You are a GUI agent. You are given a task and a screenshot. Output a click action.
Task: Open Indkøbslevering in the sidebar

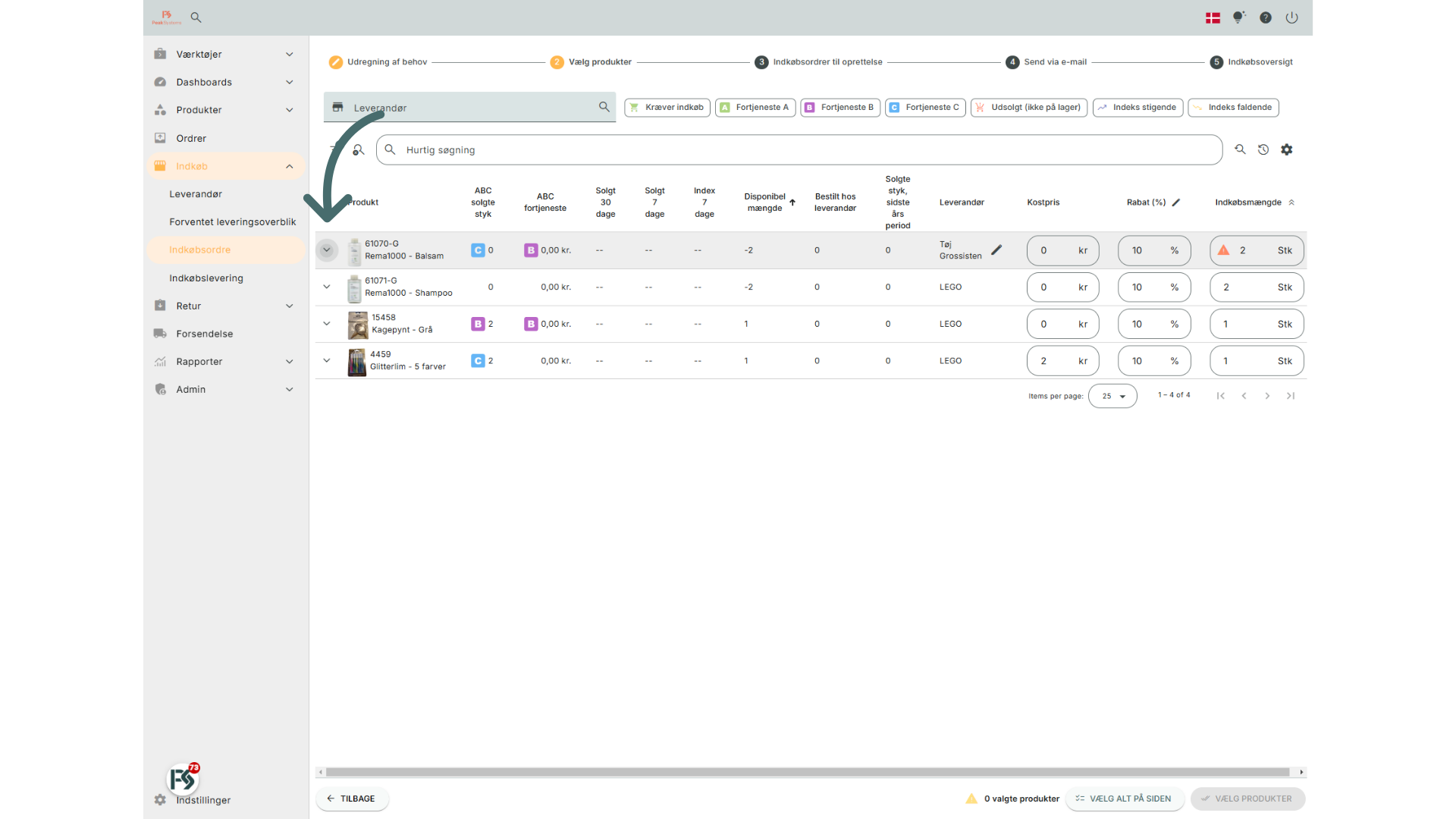[206, 278]
